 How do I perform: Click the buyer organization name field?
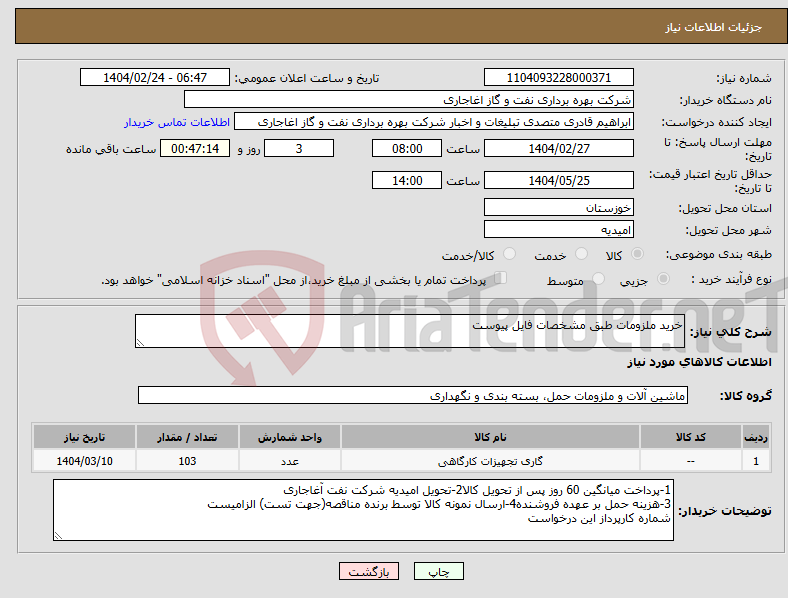(409, 99)
